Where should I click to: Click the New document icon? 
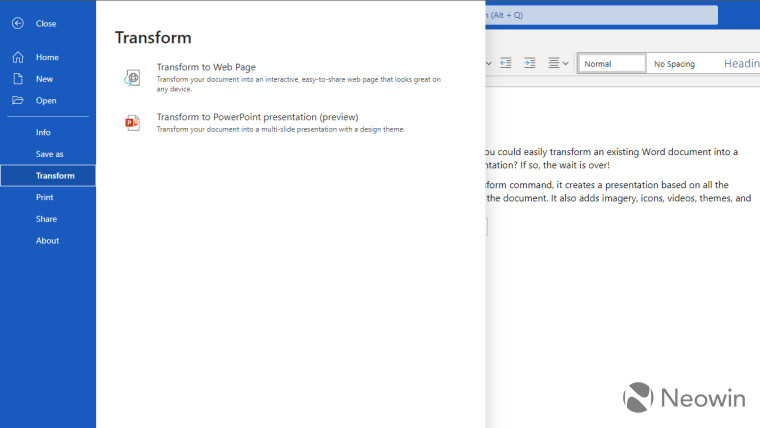[x=18, y=79]
